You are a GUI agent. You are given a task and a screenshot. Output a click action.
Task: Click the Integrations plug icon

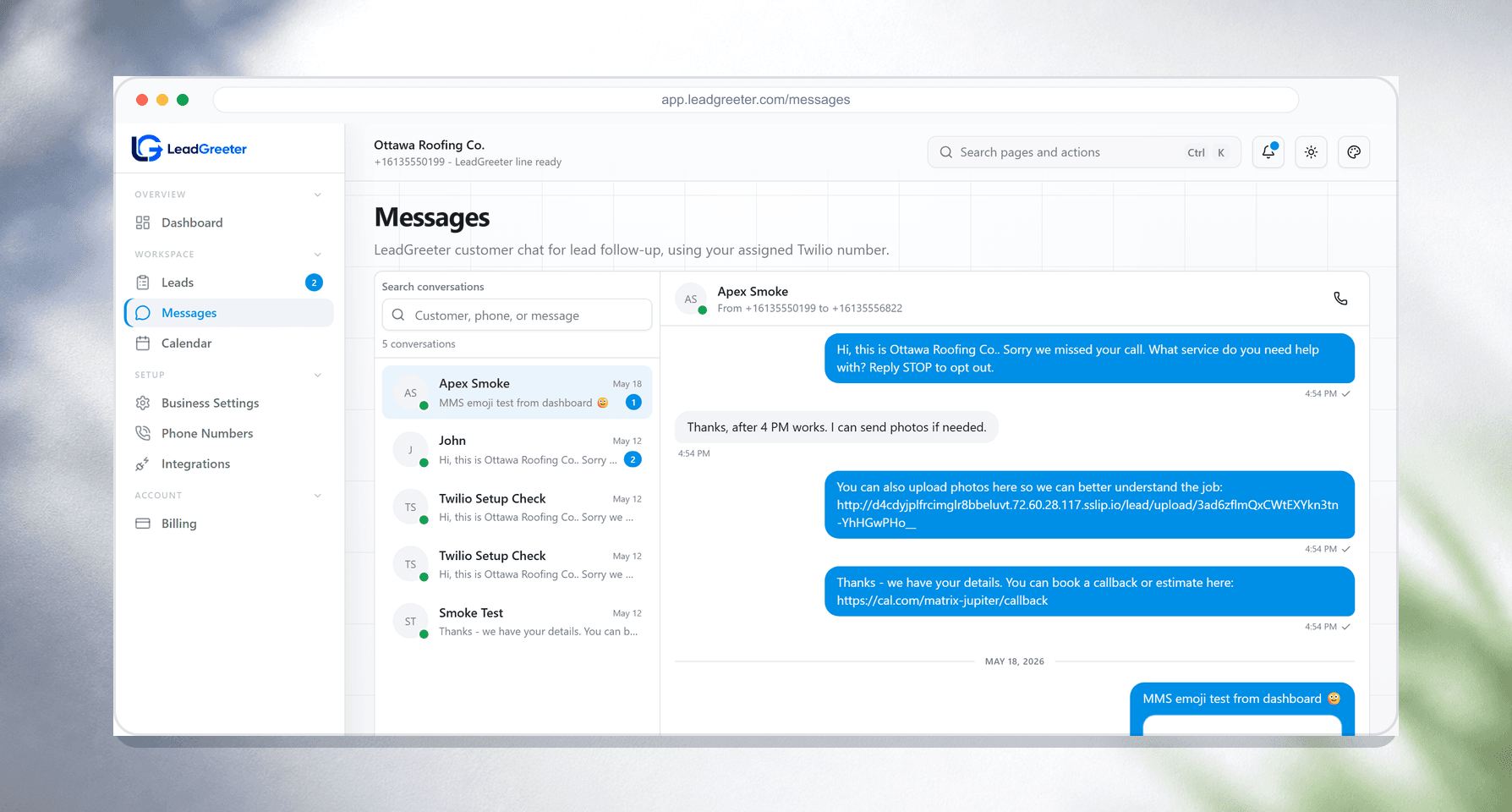[143, 464]
